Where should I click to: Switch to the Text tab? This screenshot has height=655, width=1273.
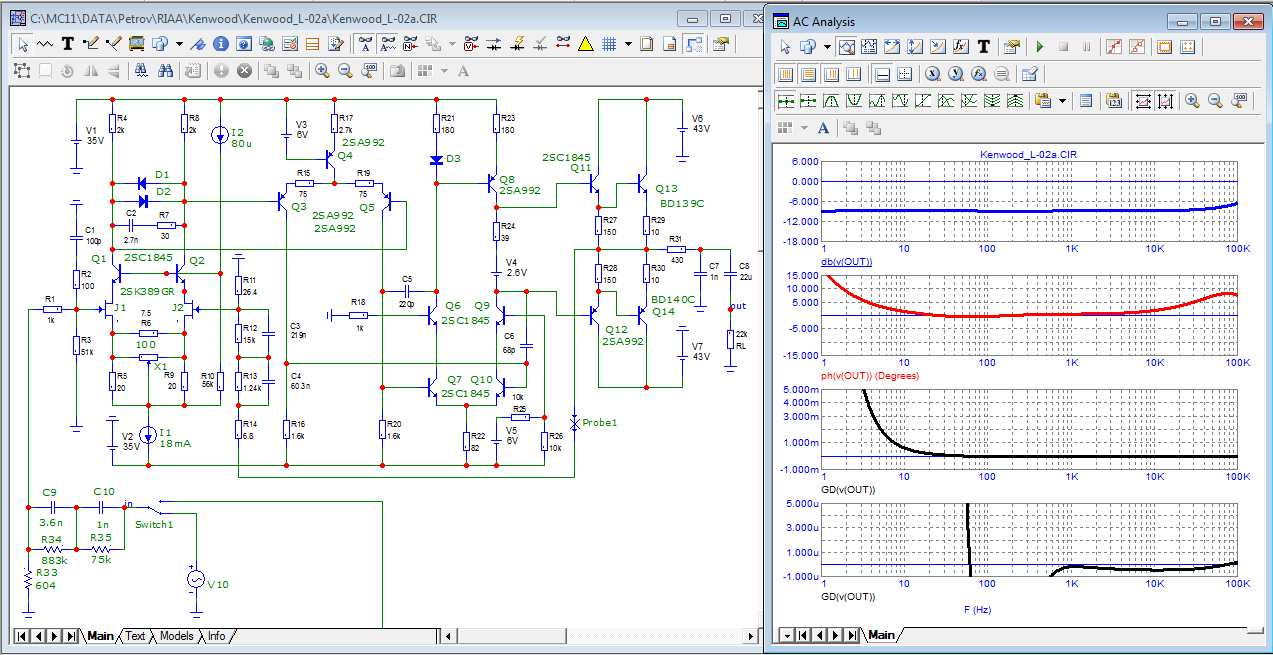135,636
